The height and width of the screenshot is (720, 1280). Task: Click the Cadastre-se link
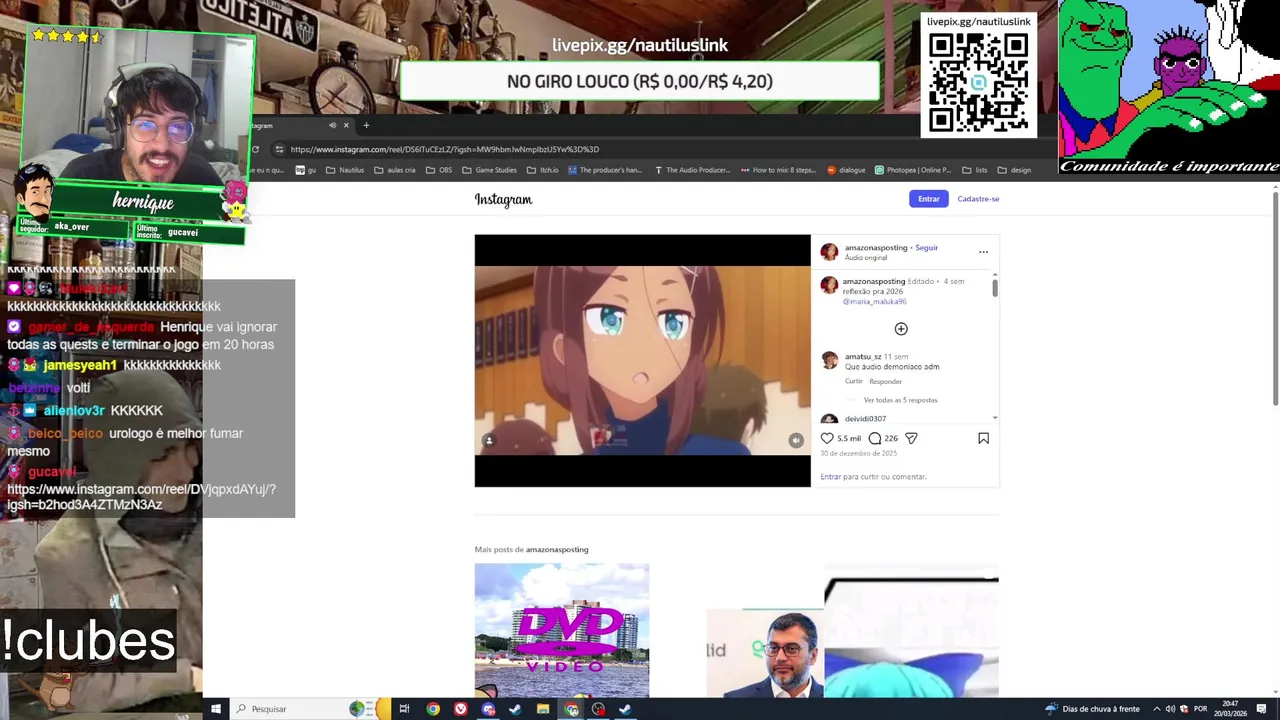point(978,199)
